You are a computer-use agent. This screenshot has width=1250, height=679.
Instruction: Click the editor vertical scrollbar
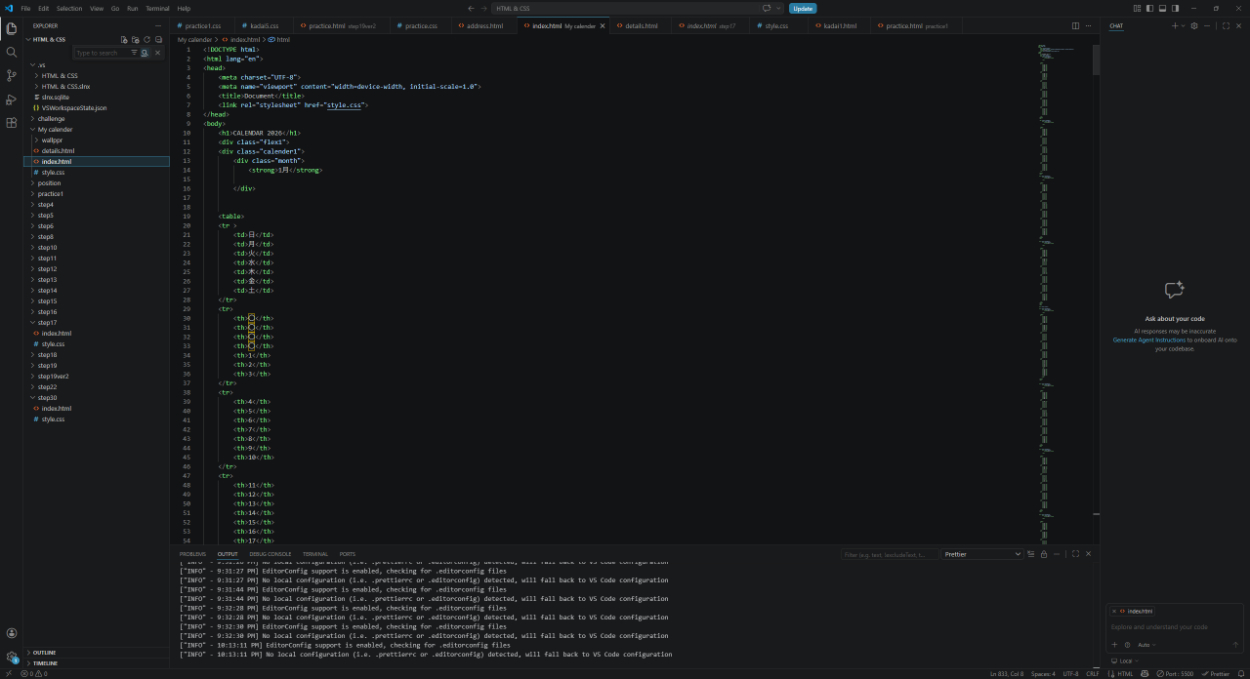(1096, 60)
